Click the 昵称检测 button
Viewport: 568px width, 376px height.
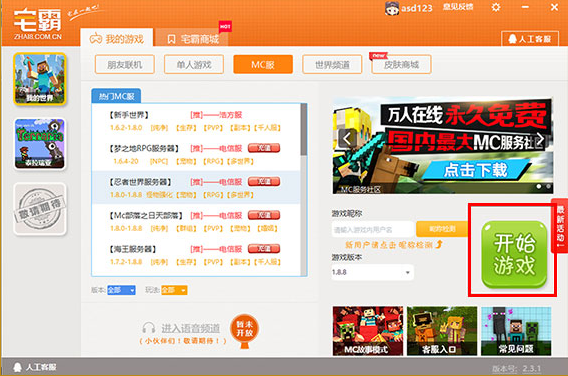(x=442, y=229)
